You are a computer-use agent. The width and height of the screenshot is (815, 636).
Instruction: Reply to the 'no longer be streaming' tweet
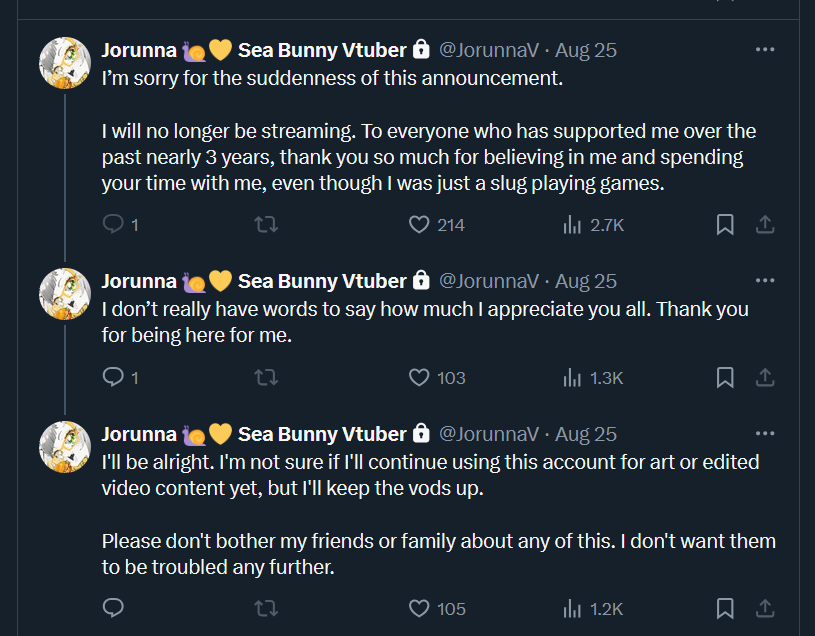(x=114, y=225)
